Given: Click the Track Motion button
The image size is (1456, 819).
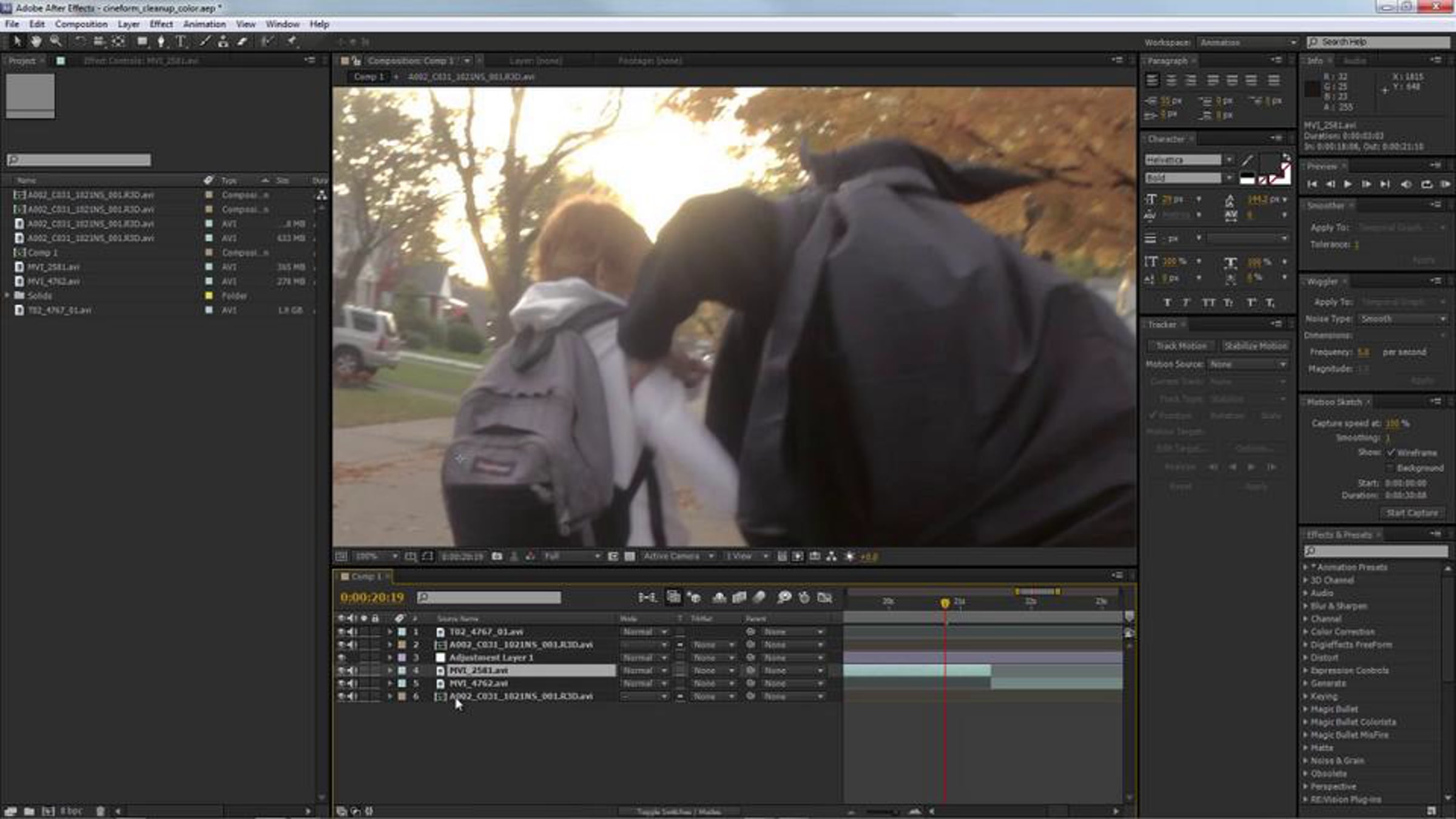Looking at the screenshot, I should coord(1181,346).
